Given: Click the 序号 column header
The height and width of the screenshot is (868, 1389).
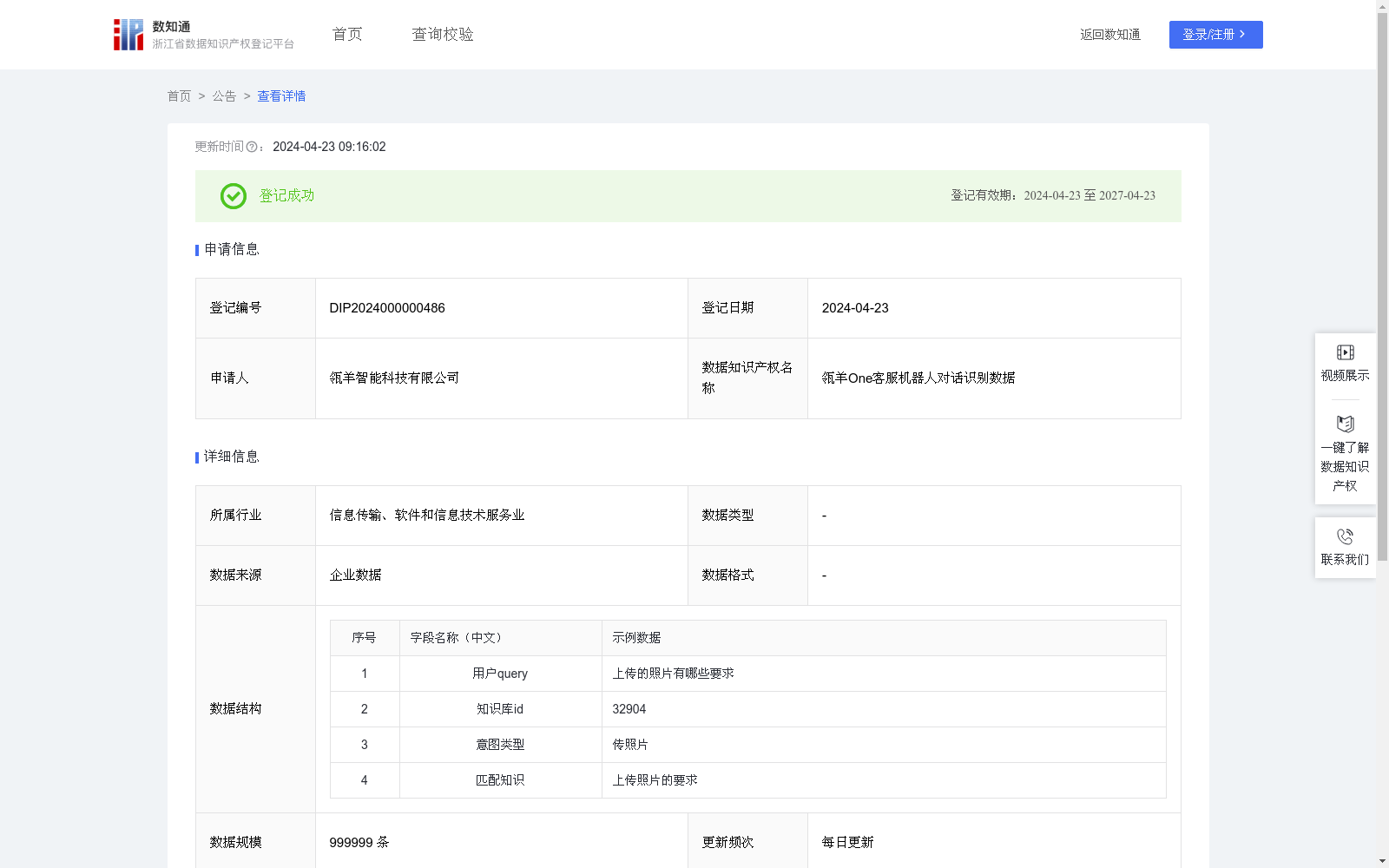Looking at the screenshot, I should click(364, 638).
